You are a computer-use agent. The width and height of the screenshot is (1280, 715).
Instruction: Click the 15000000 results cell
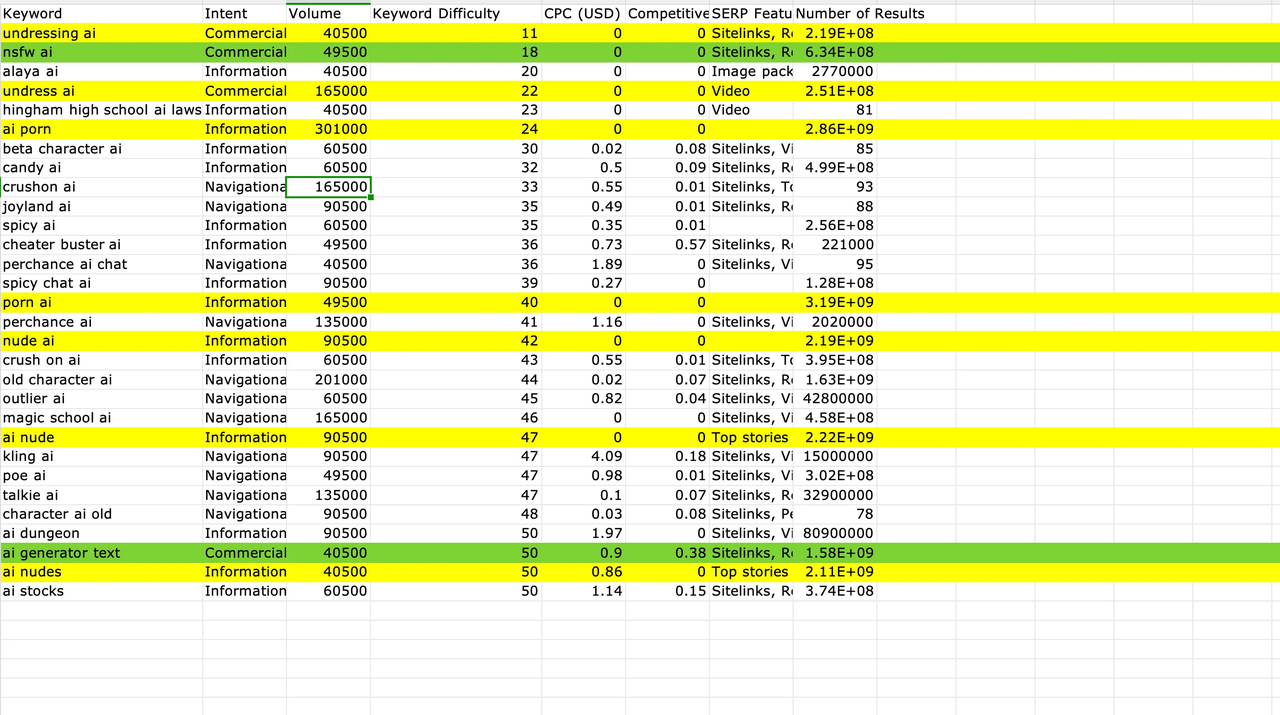(x=835, y=457)
